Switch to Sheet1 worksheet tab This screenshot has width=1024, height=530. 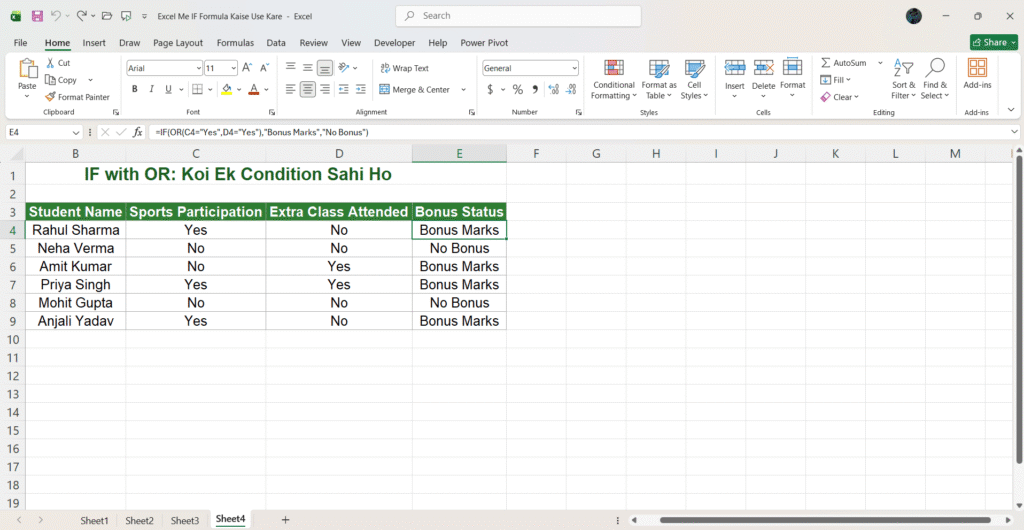click(x=94, y=520)
